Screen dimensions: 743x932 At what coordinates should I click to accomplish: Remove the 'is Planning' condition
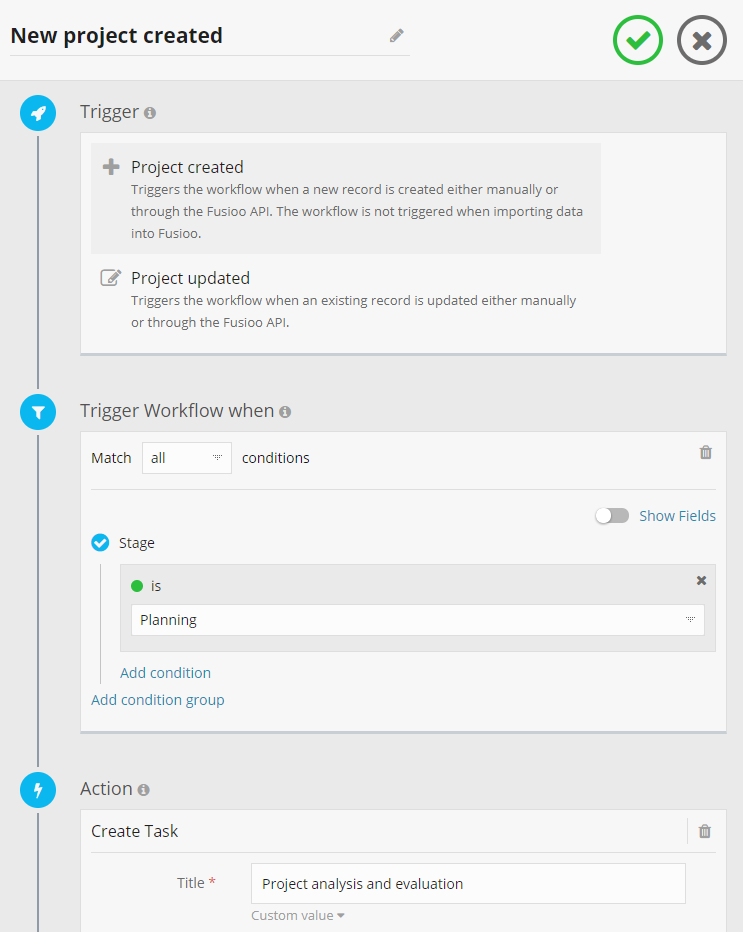tap(701, 581)
